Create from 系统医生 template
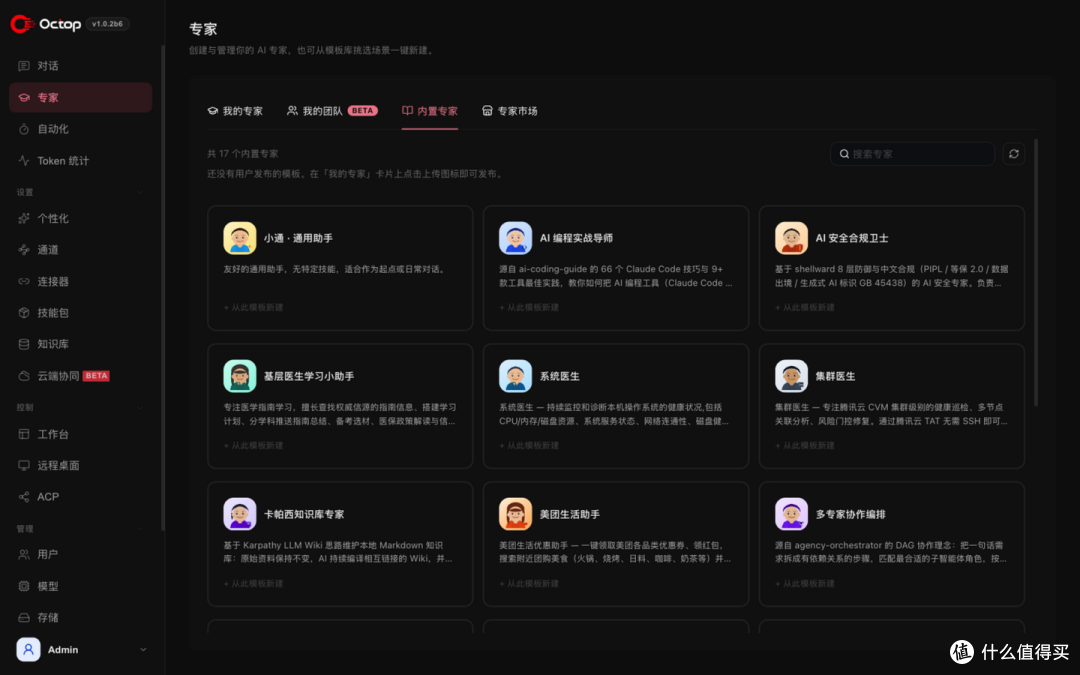 click(528, 446)
